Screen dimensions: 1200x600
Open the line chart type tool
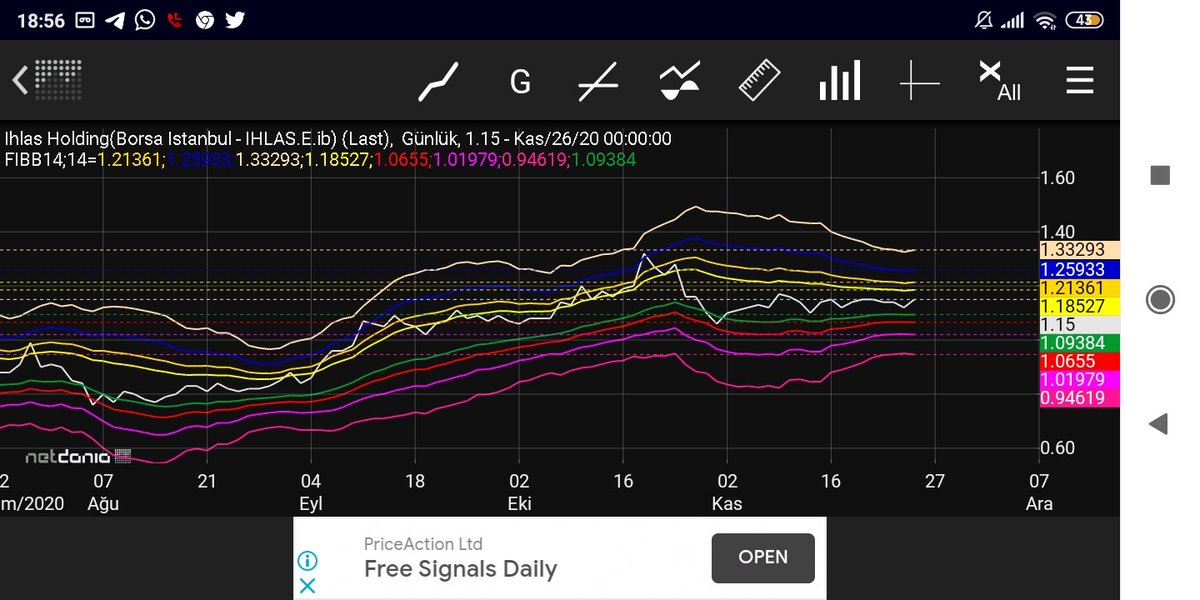click(439, 81)
